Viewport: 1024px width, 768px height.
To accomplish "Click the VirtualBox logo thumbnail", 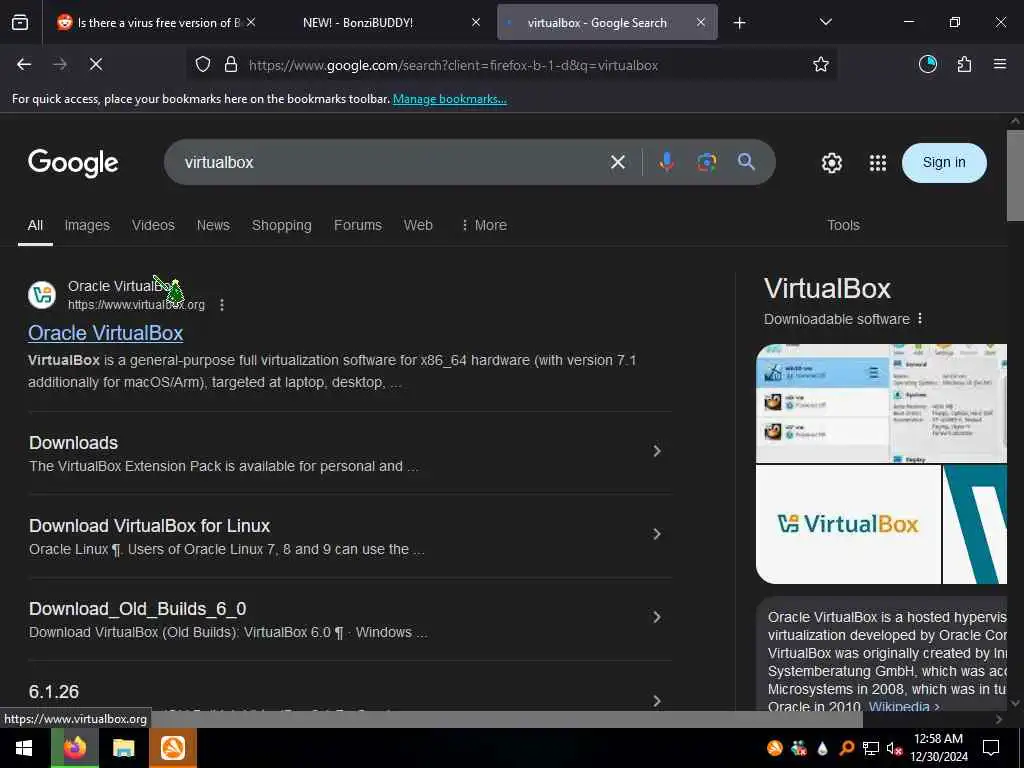I will click(x=848, y=524).
